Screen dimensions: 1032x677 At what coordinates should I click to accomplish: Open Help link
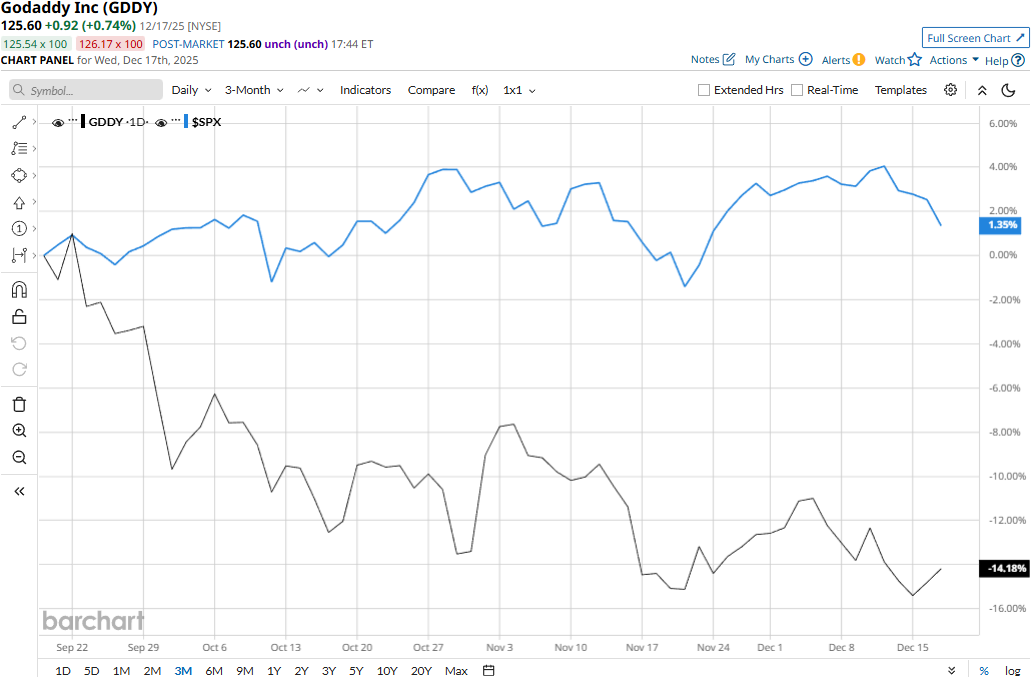[x=1004, y=61]
